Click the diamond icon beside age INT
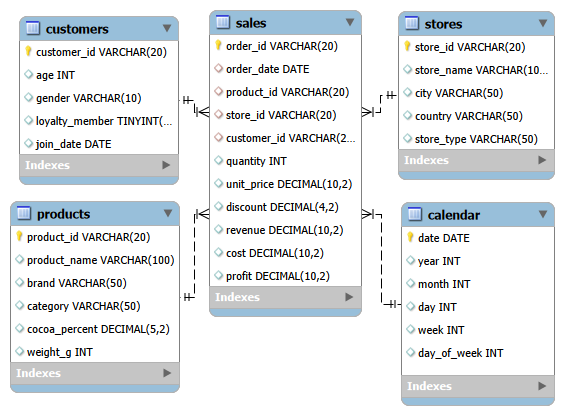Viewport: 564px width, 415px height. [29, 74]
